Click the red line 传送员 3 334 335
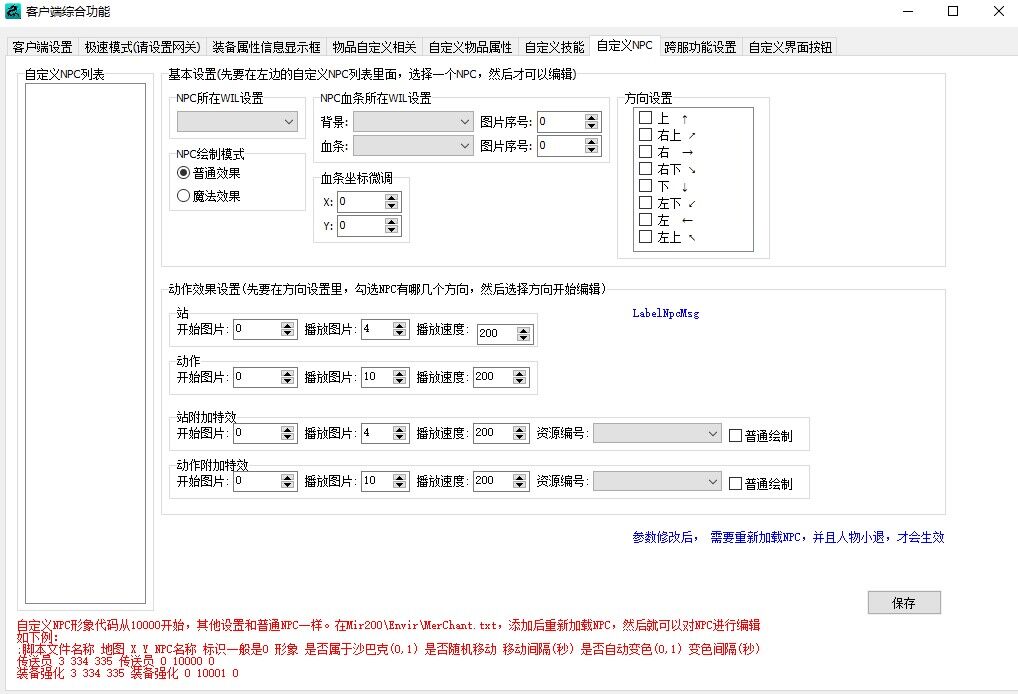 click(116, 661)
